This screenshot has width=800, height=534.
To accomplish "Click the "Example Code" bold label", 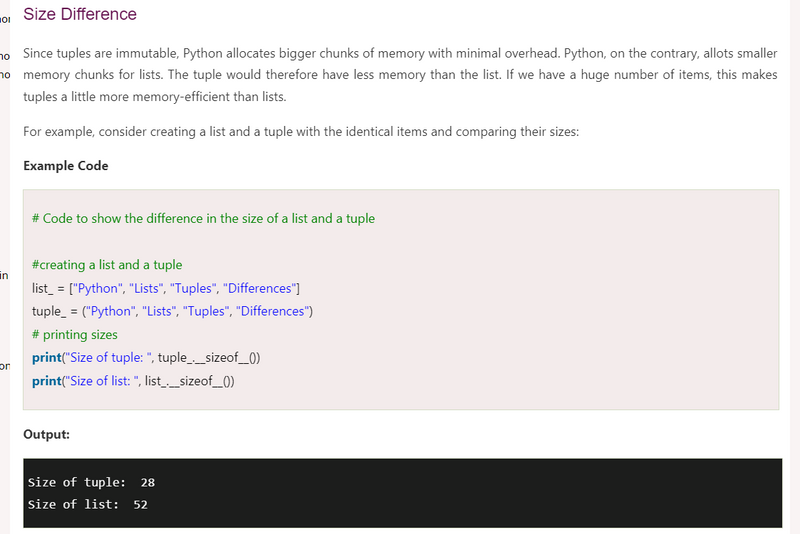I will point(65,166).
